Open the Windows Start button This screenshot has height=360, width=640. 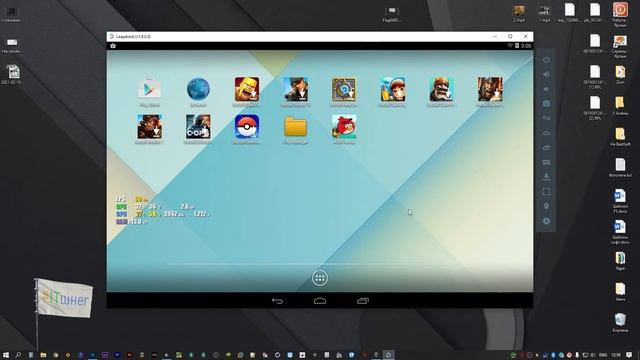click(6, 355)
